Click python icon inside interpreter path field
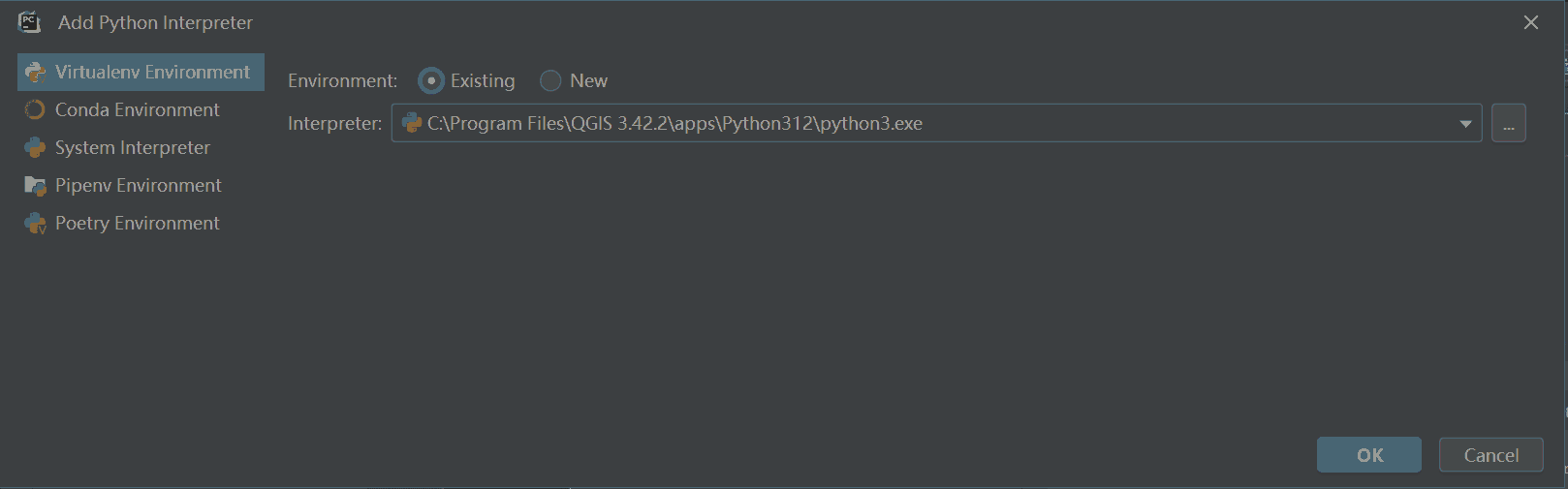 [411, 123]
